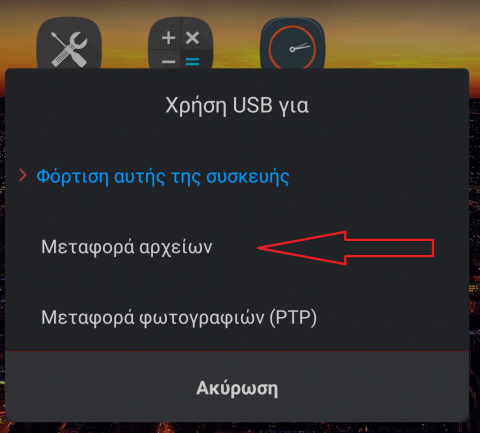Tap the Ακύρωση cancel button
Image resolution: width=480 pixels, height=433 pixels.
click(x=237, y=388)
